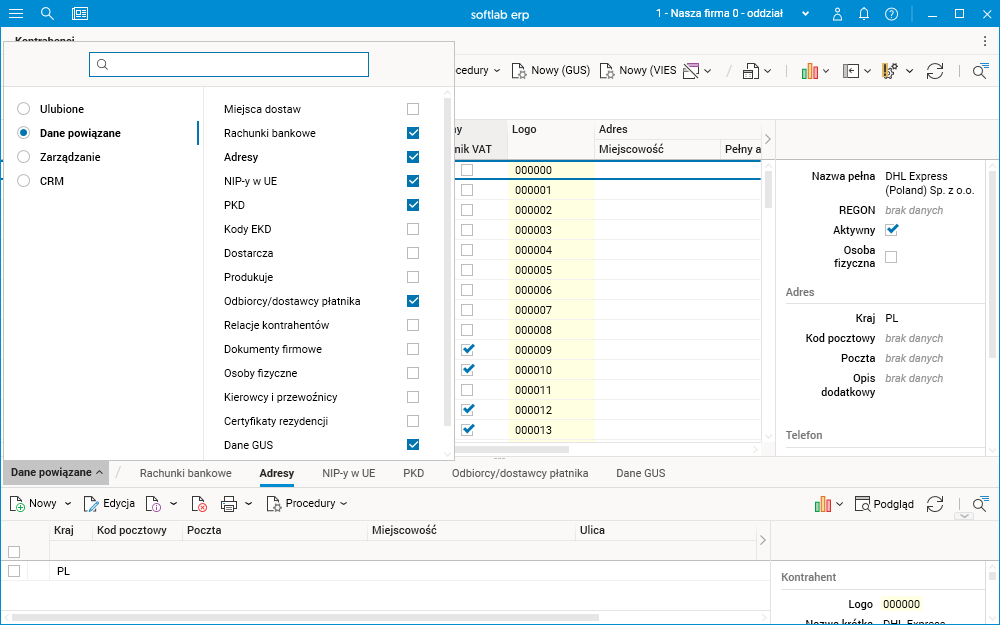Switch to the Dane GUS tab

(x=640, y=473)
